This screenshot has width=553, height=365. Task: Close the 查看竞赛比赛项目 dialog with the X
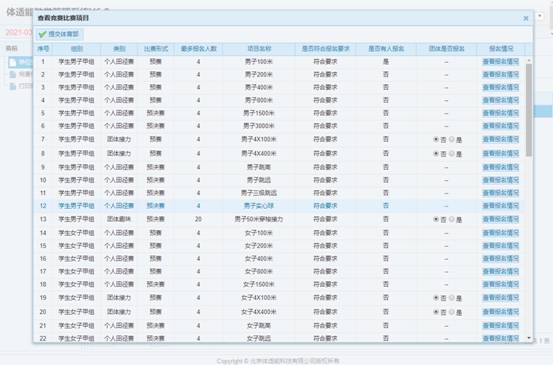(x=525, y=18)
